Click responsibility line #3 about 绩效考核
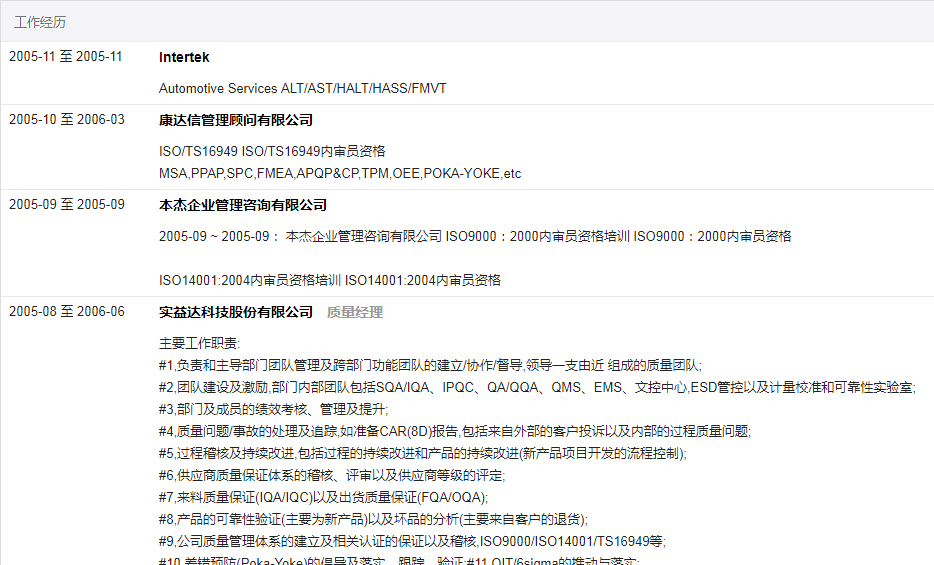This screenshot has width=934, height=565. [274, 410]
